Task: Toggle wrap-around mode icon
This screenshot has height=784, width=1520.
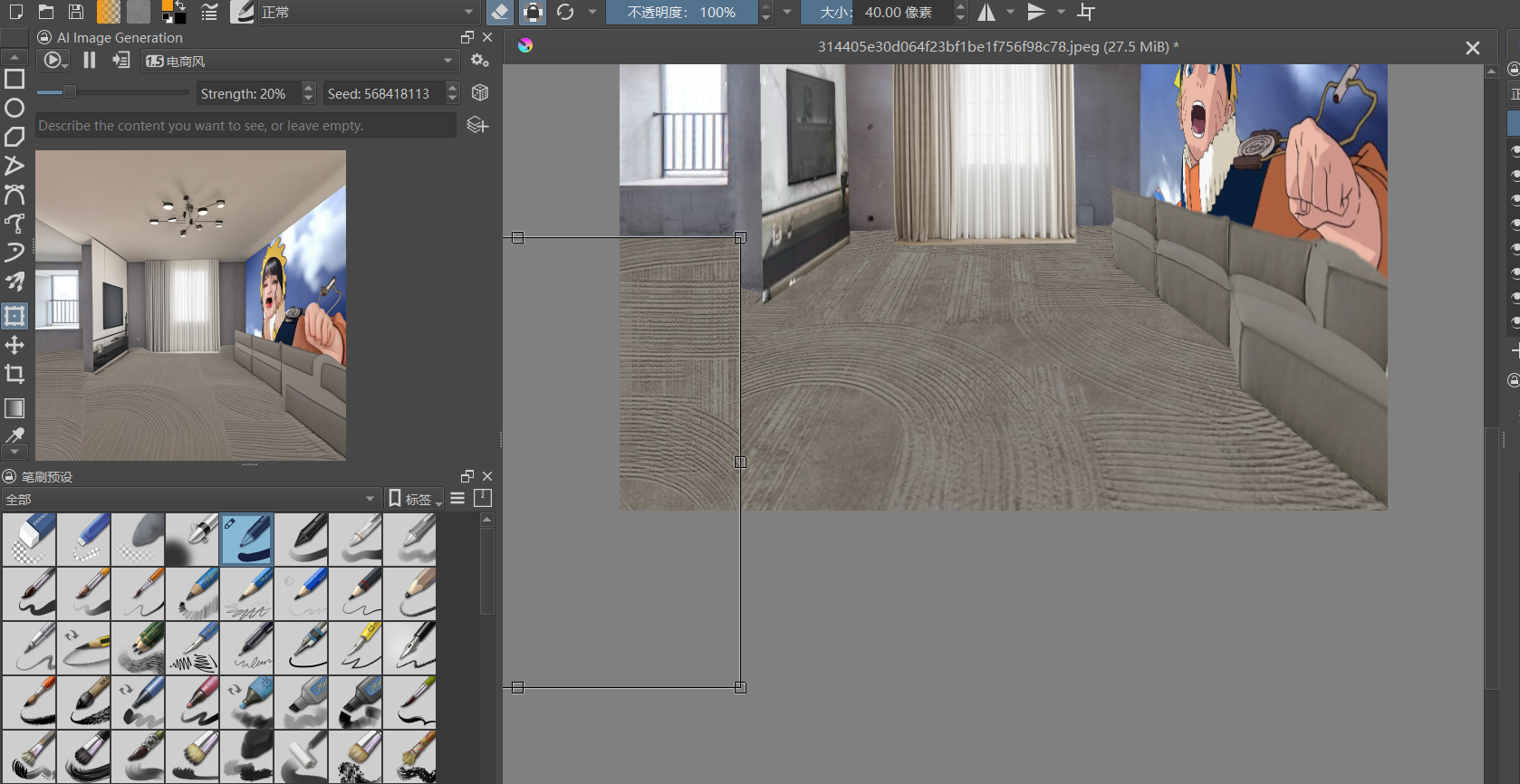Action: pos(1086,12)
